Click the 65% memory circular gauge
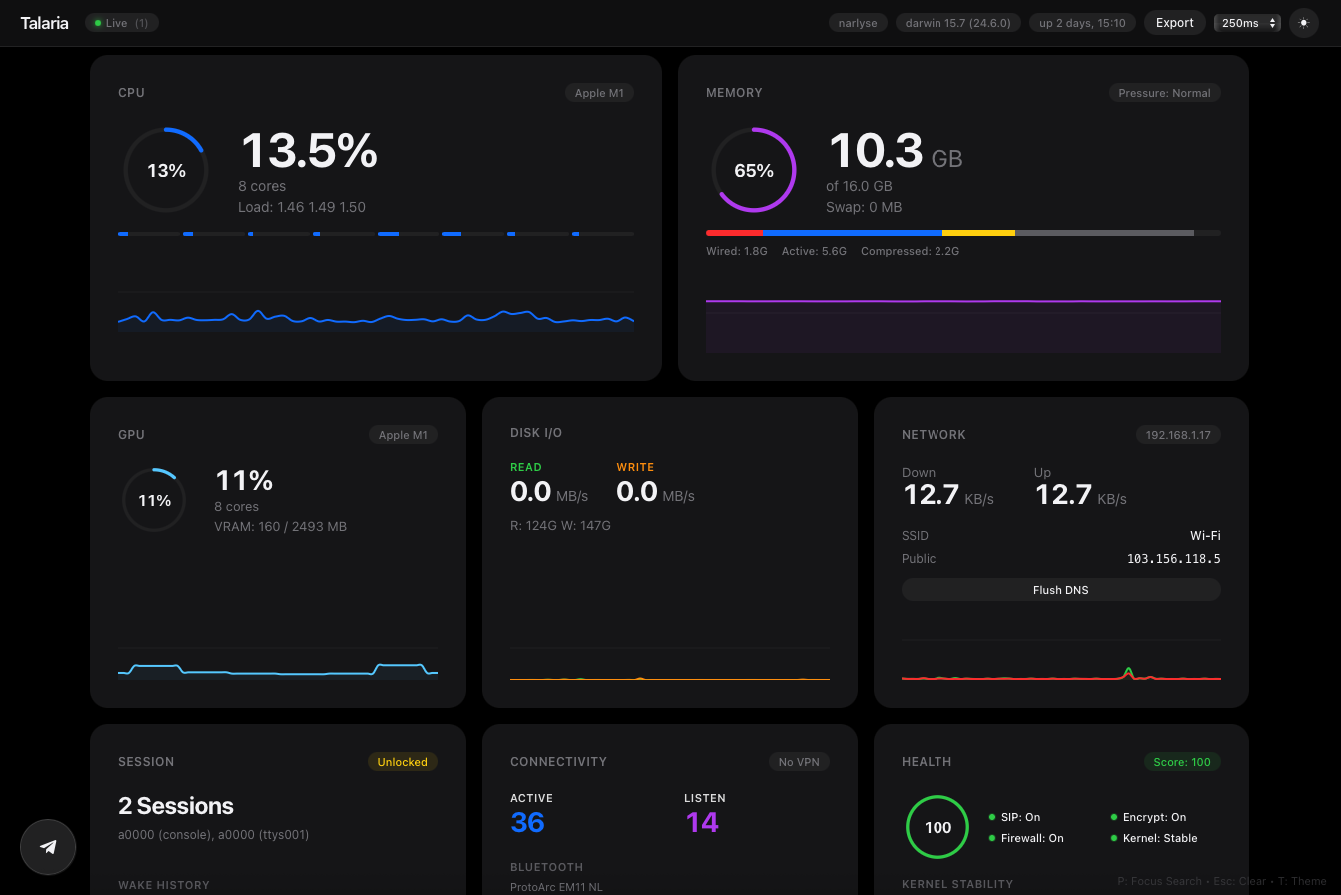The image size is (1341, 895). 754,170
